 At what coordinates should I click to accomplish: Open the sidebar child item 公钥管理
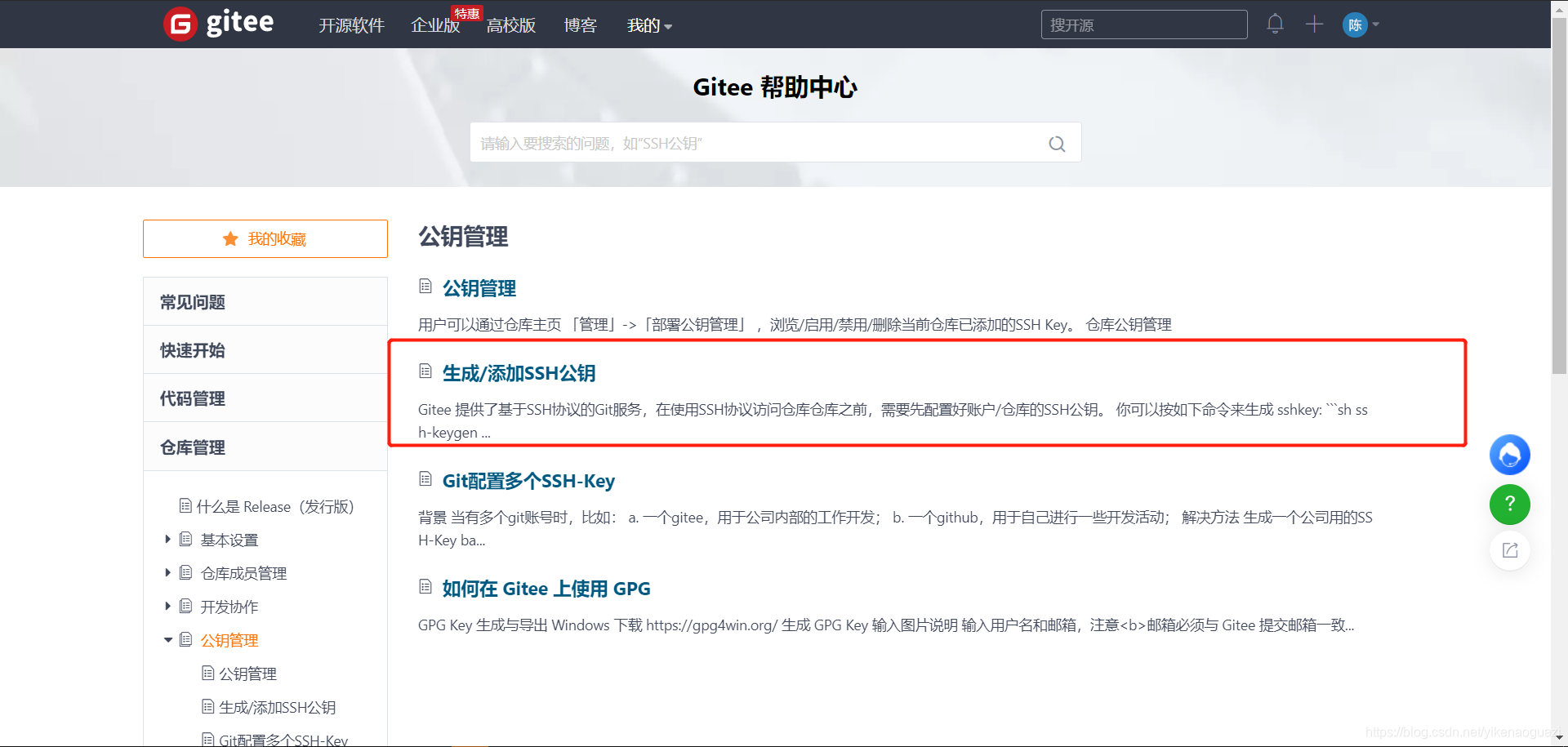(x=247, y=674)
